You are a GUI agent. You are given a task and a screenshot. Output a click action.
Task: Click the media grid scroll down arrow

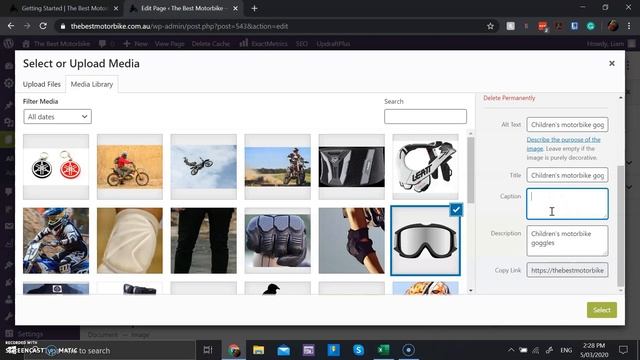tap(471, 291)
